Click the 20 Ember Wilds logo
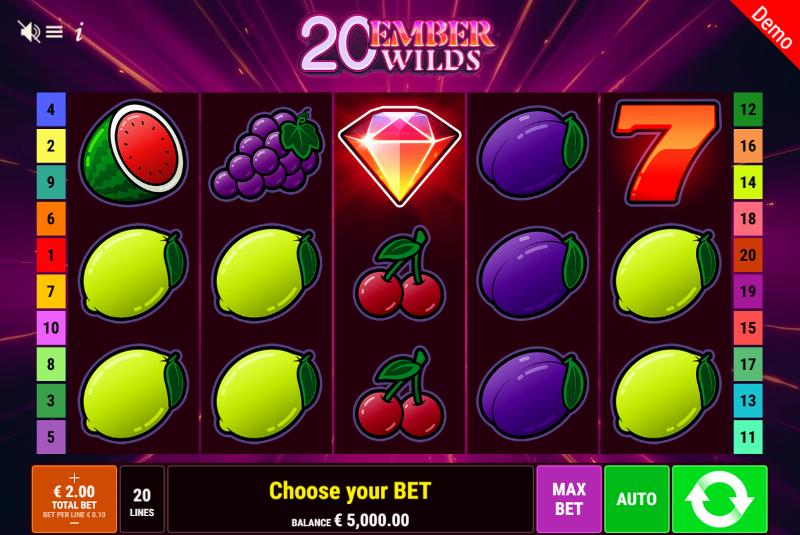This screenshot has width=800, height=535. tap(397, 43)
